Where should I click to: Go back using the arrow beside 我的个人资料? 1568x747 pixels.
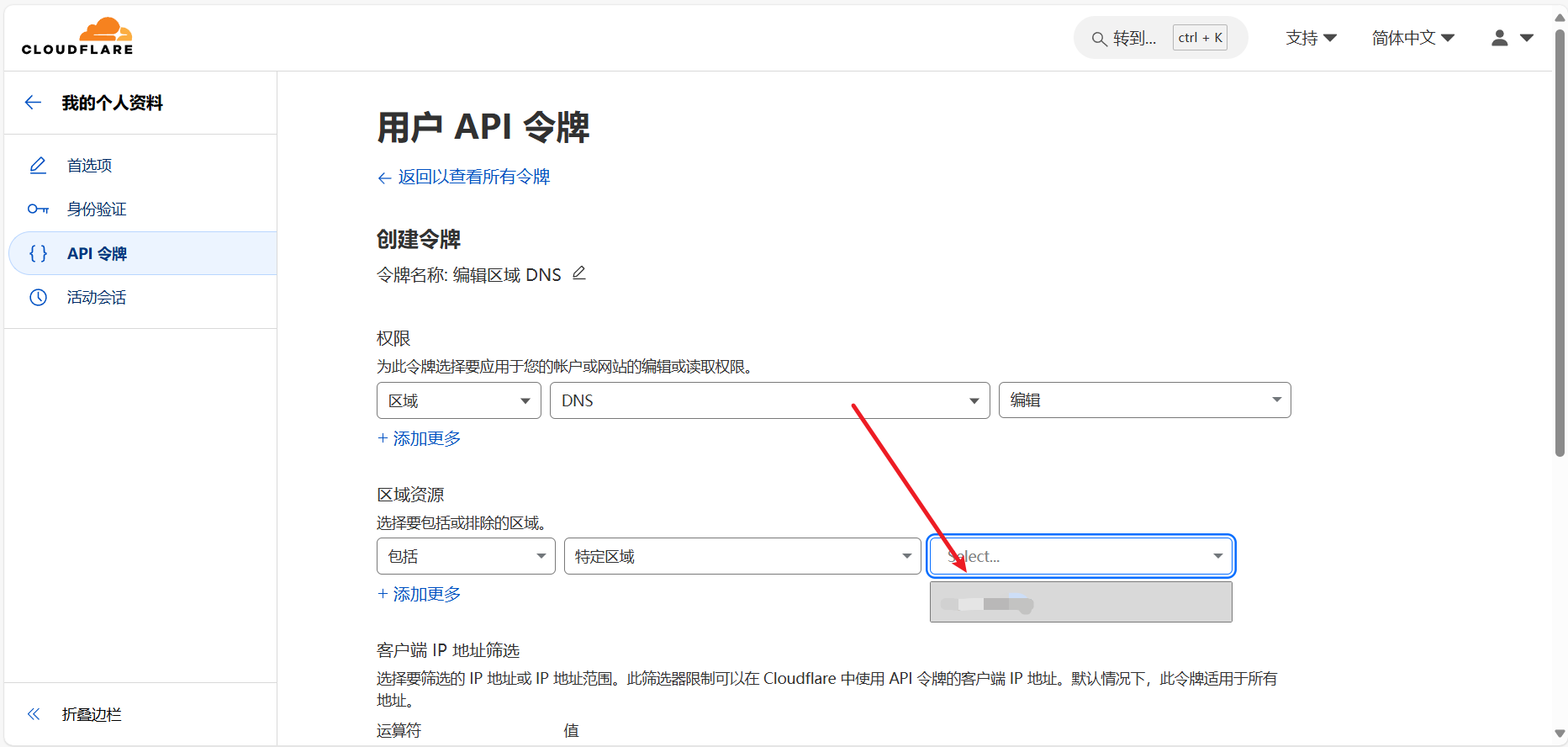(x=34, y=103)
